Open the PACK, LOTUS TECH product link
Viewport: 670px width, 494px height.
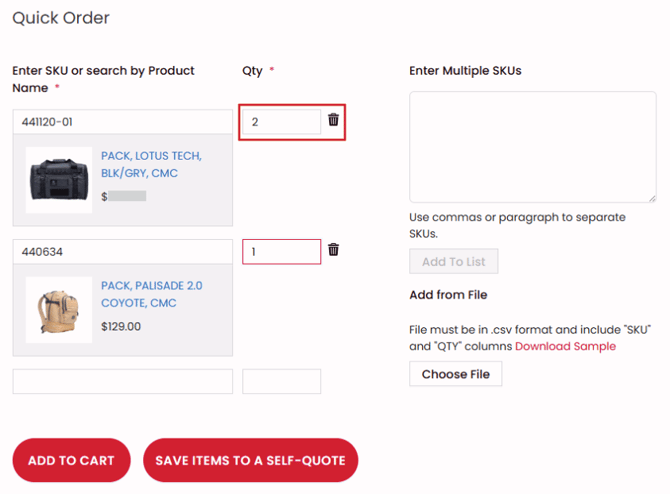[x=151, y=164]
